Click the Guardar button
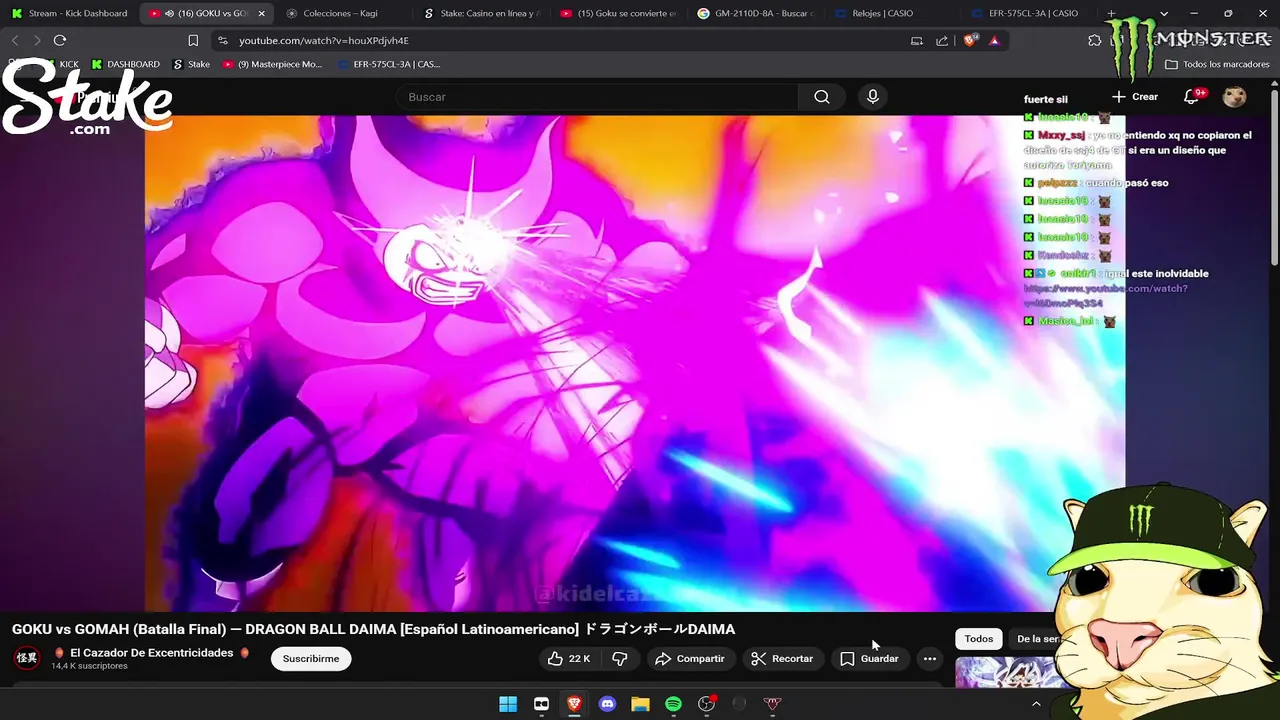Image resolution: width=1280 pixels, height=720 pixels. [x=870, y=659]
